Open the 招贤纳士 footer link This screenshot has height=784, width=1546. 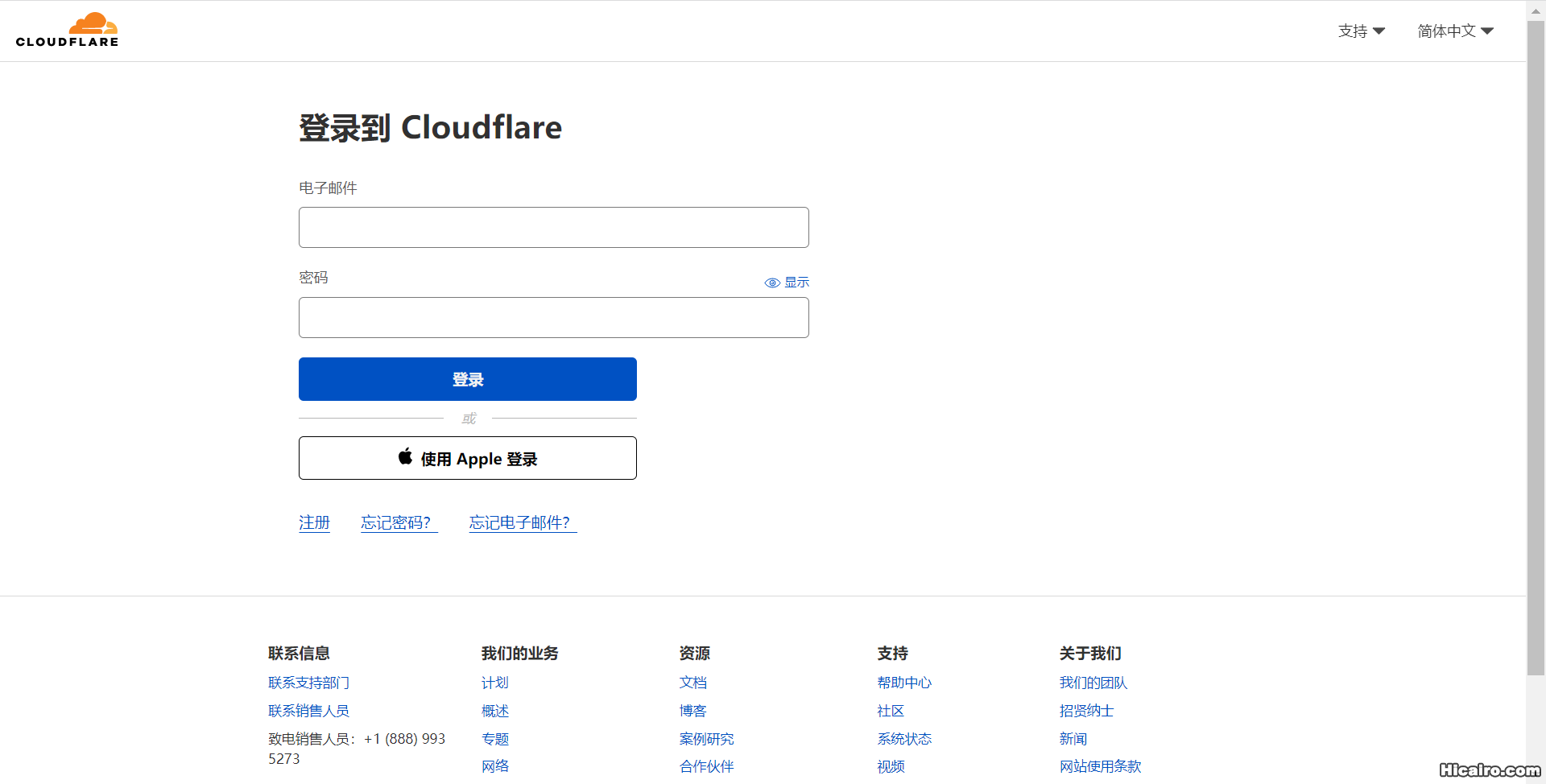tap(1086, 711)
